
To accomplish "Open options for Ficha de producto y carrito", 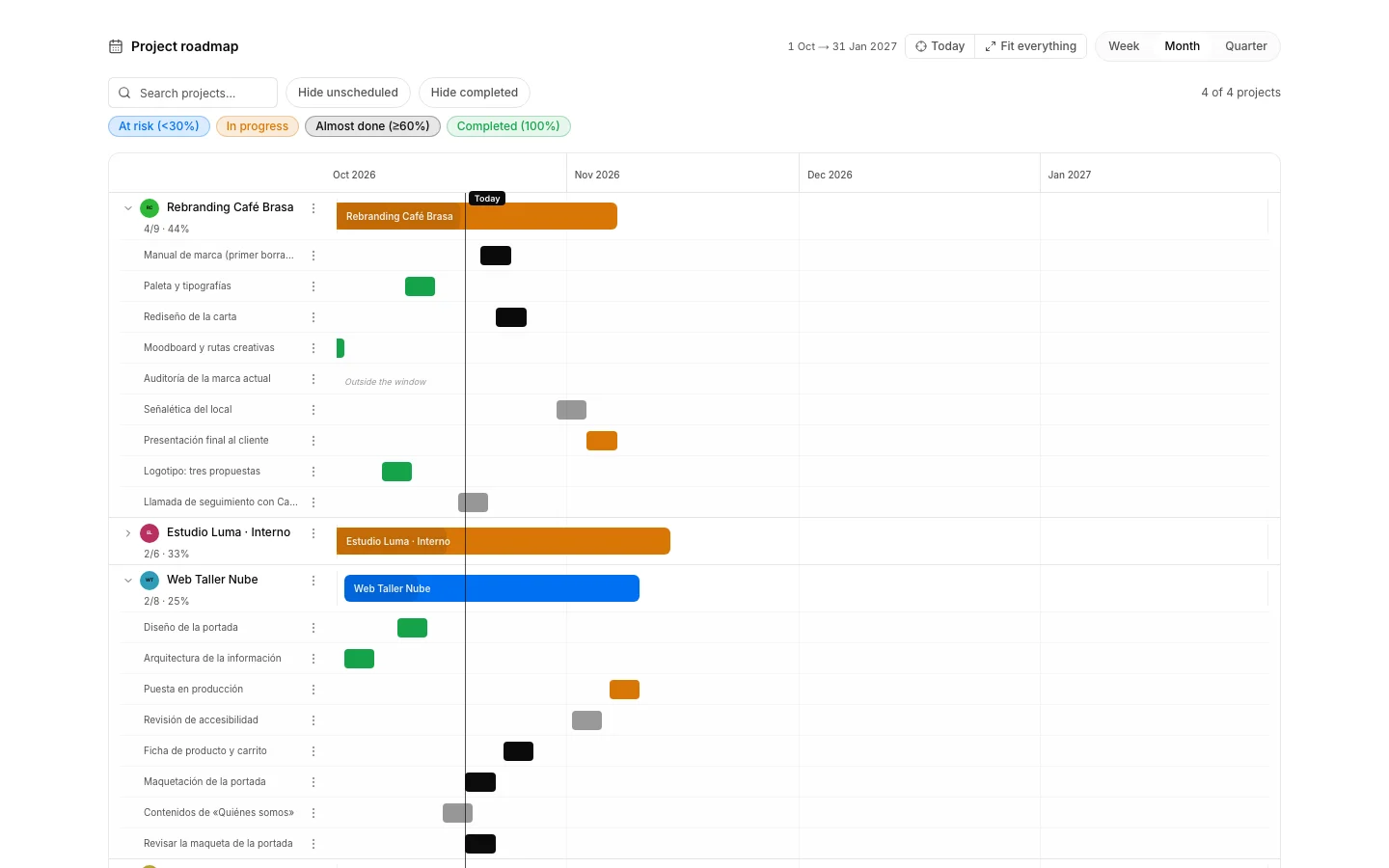I will click(313, 751).
